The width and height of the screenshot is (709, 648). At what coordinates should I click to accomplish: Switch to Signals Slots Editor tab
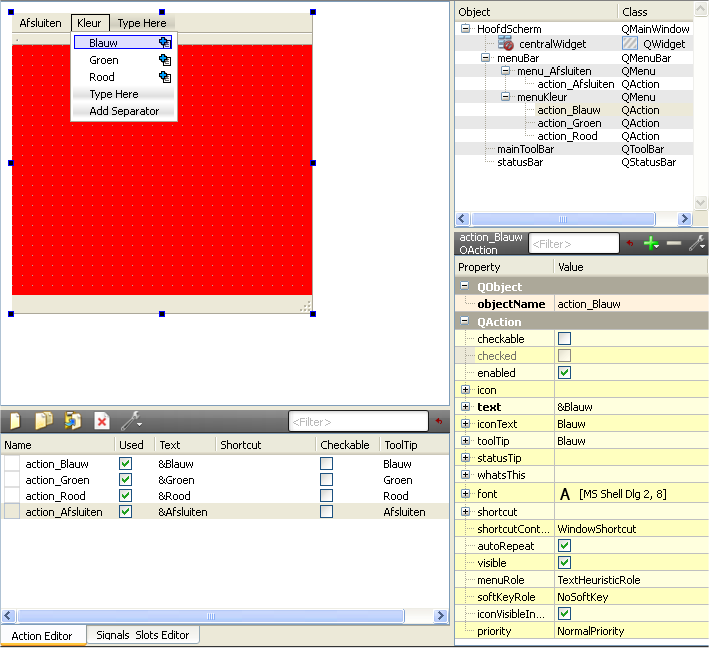(143, 635)
